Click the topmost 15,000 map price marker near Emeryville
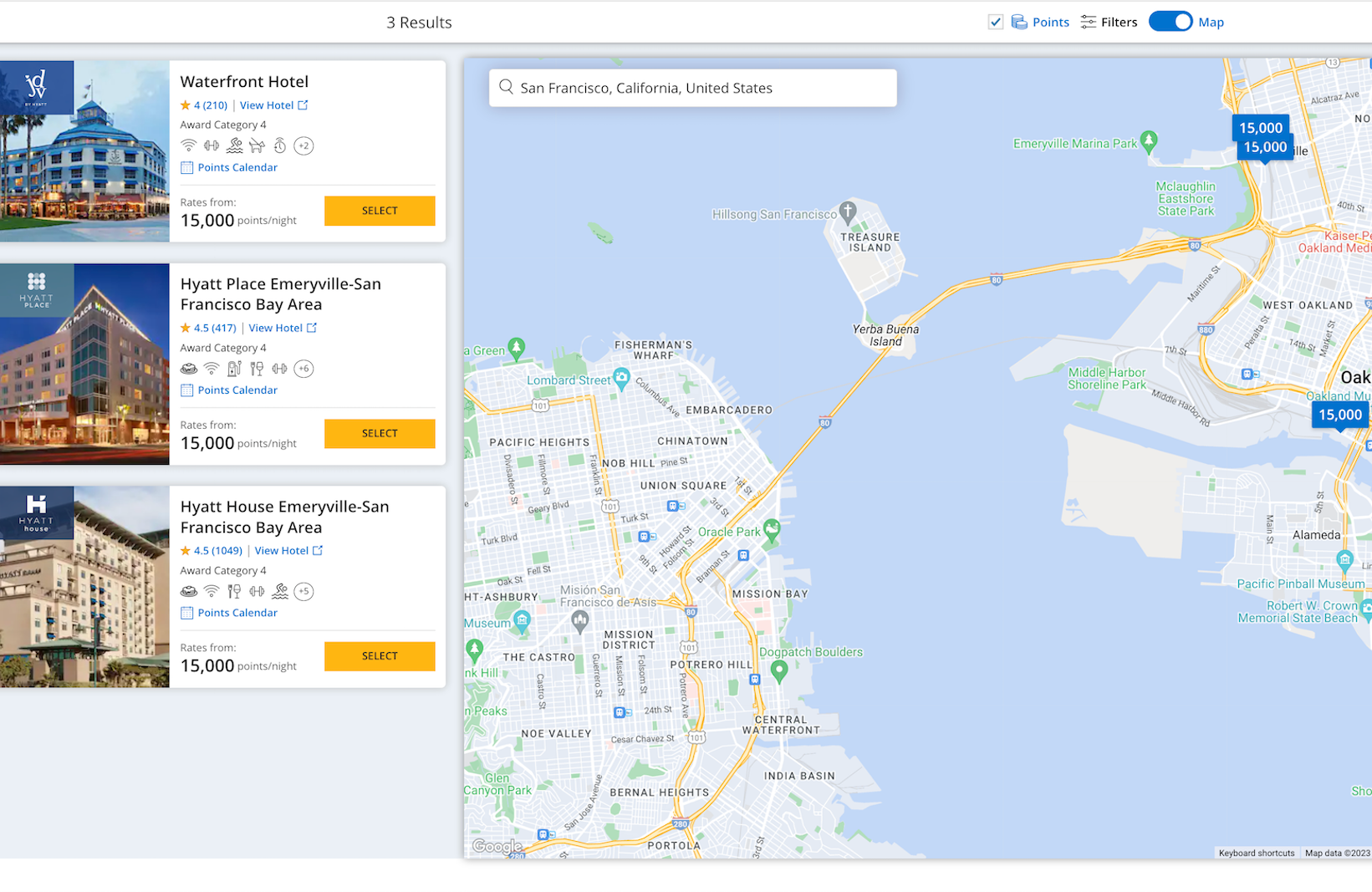 click(x=1260, y=127)
